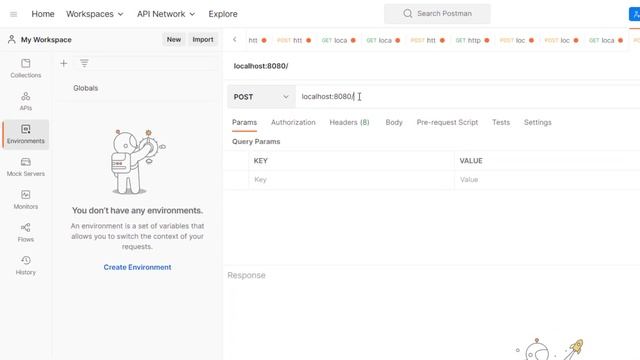Open the POST method dropdown
Viewport: 640px width, 360px height.
tap(261, 97)
